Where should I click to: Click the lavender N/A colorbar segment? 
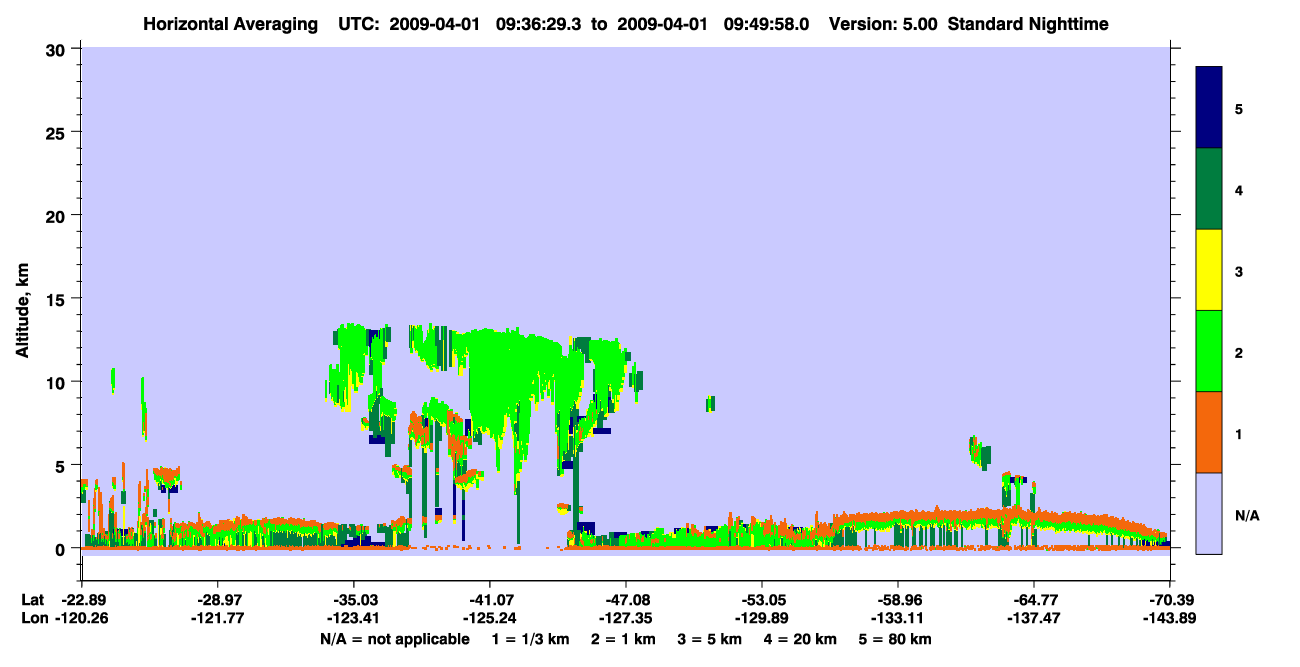pos(1209,513)
